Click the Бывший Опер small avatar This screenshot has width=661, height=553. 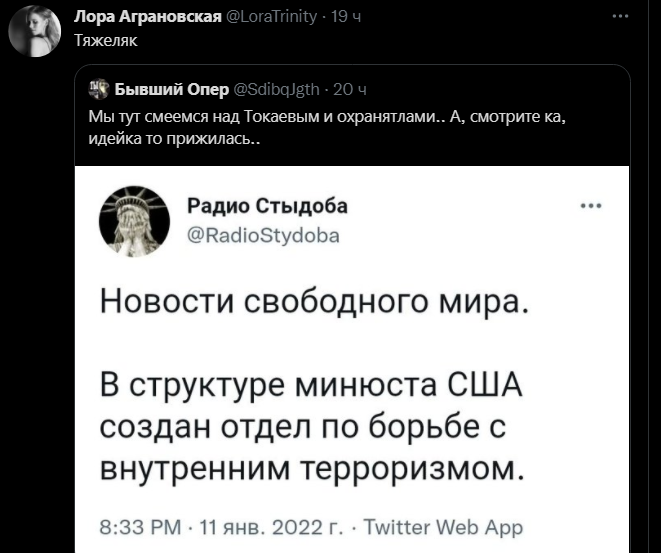pyautogui.click(x=99, y=89)
